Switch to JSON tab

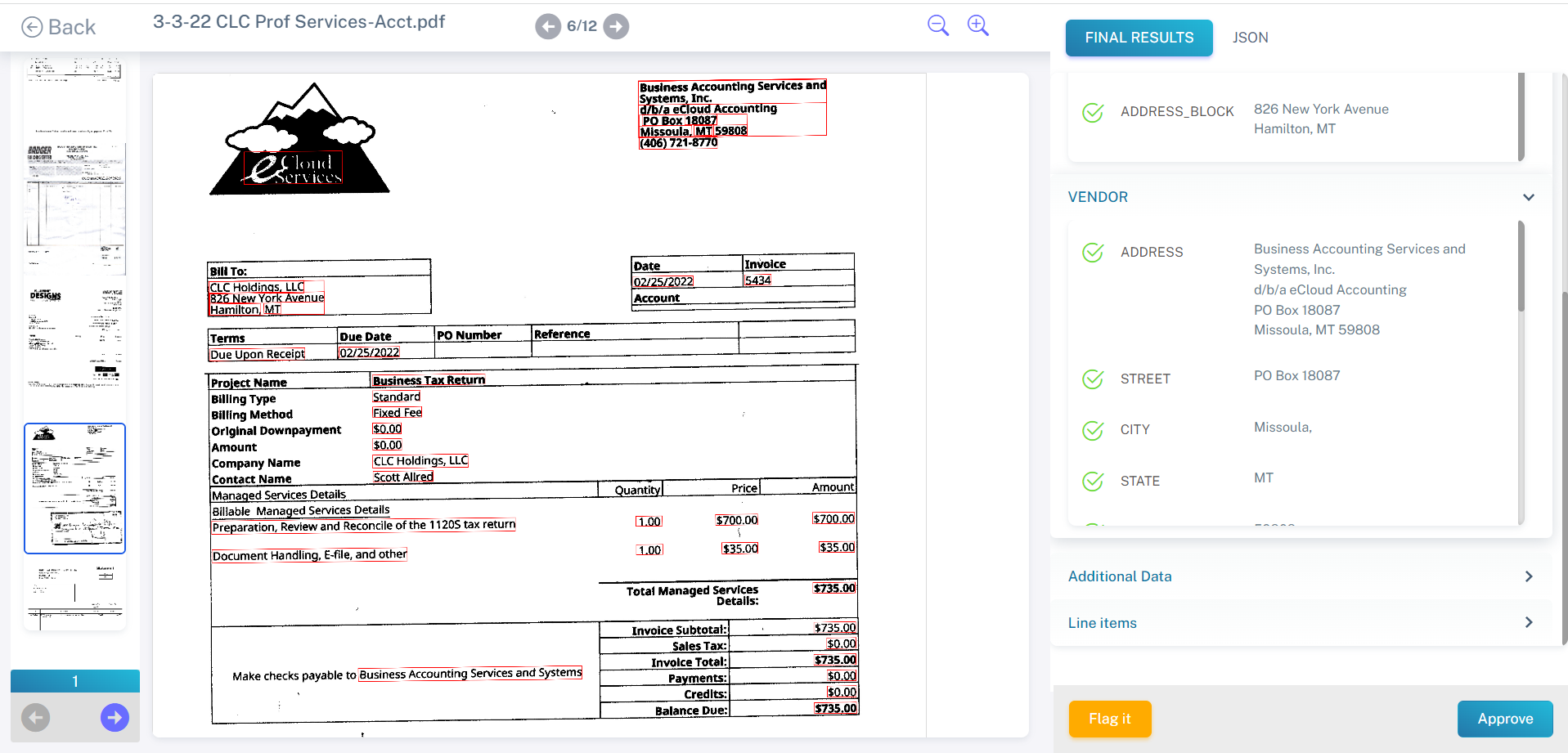click(1250, 38)
